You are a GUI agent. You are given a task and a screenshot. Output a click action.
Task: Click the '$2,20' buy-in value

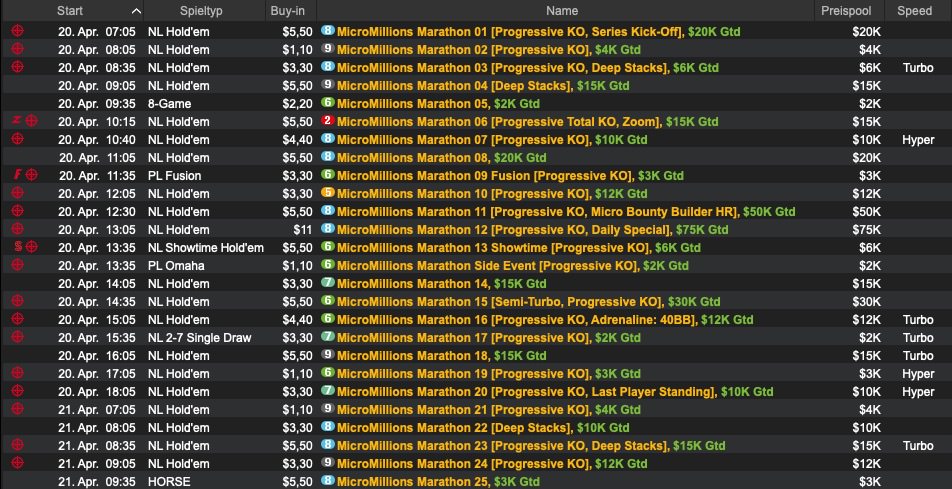(298, 103)
